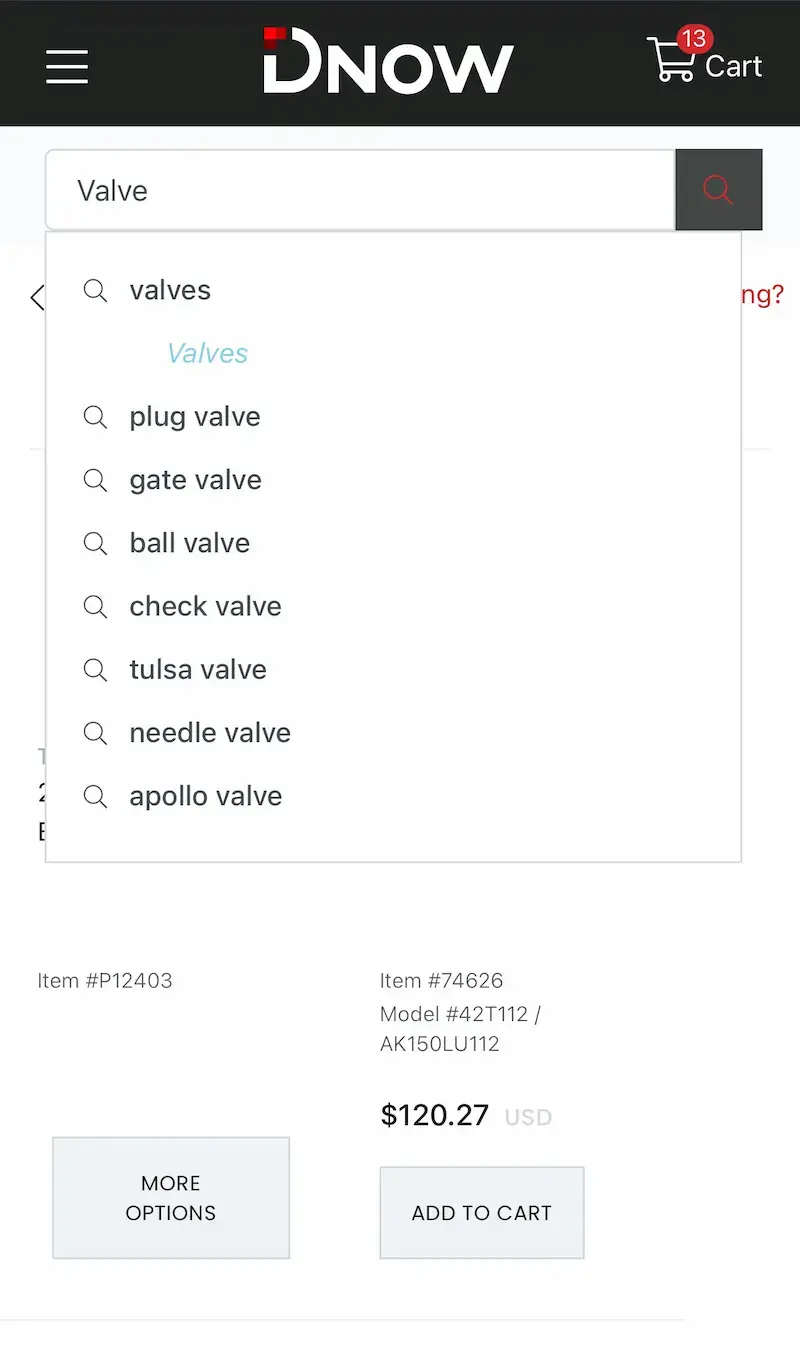Click the magnifier icon beside needle valve
This screenshot has height=1361, width=800.
click(x=95, y=733)
